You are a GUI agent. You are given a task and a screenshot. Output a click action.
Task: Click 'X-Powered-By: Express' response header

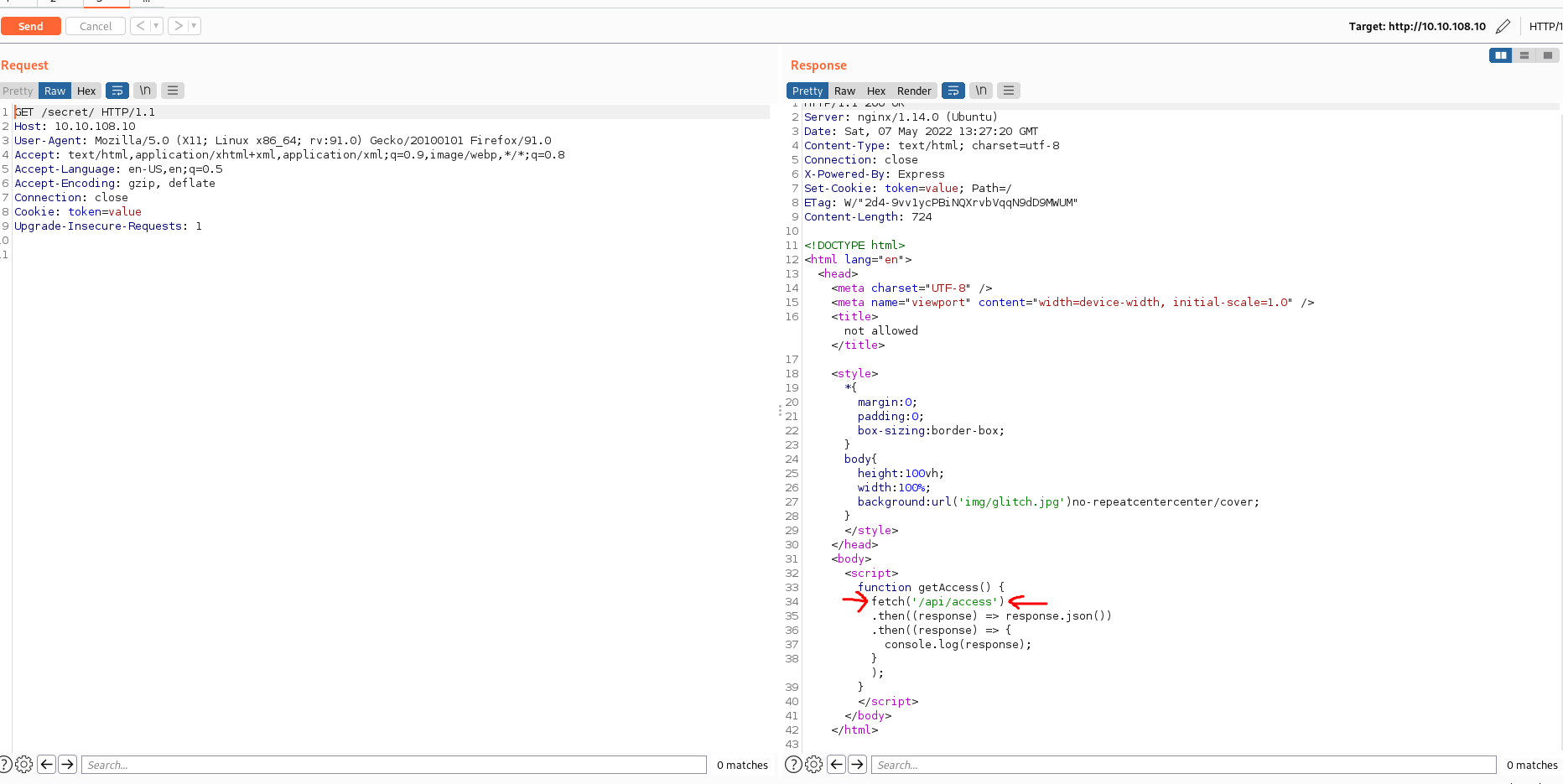(x=874, y=174)
